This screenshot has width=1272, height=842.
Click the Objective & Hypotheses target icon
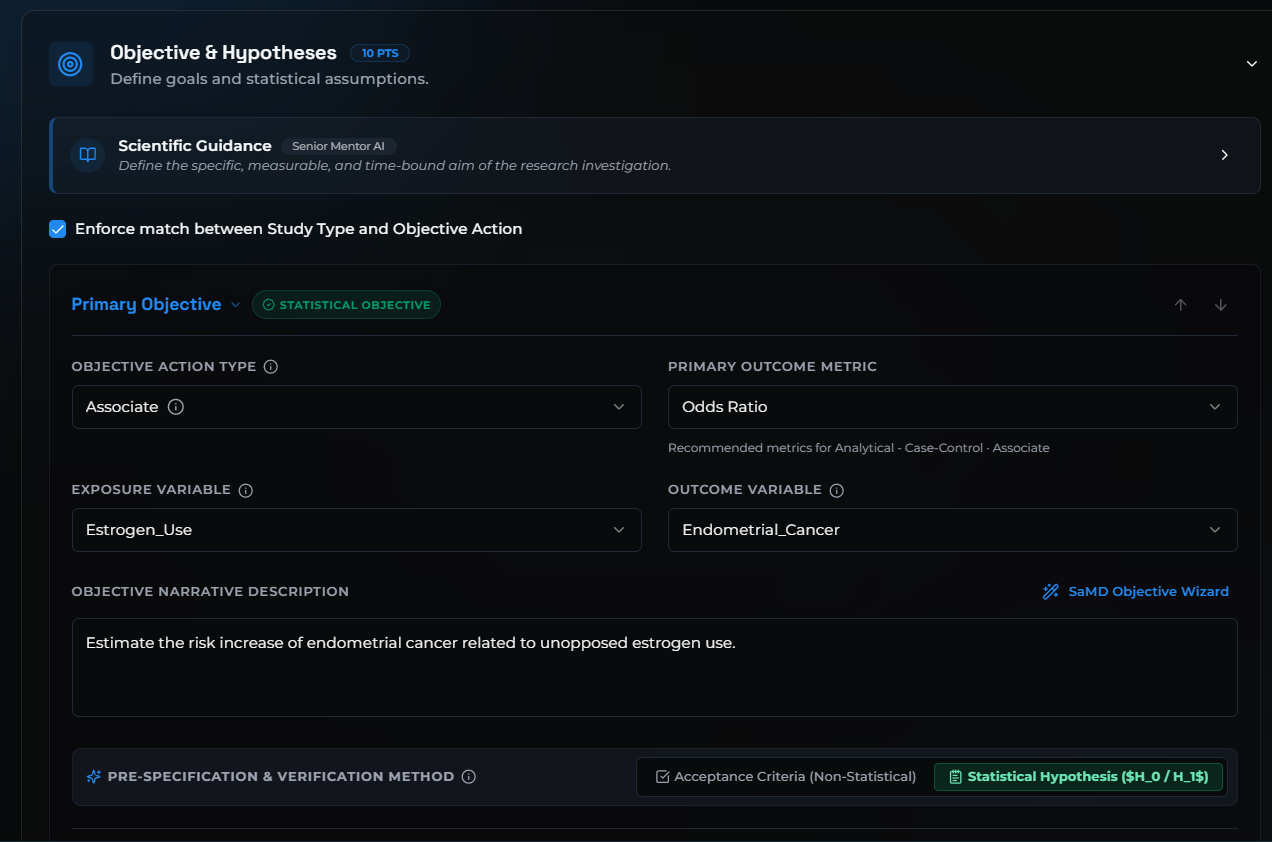coord(71,64)
